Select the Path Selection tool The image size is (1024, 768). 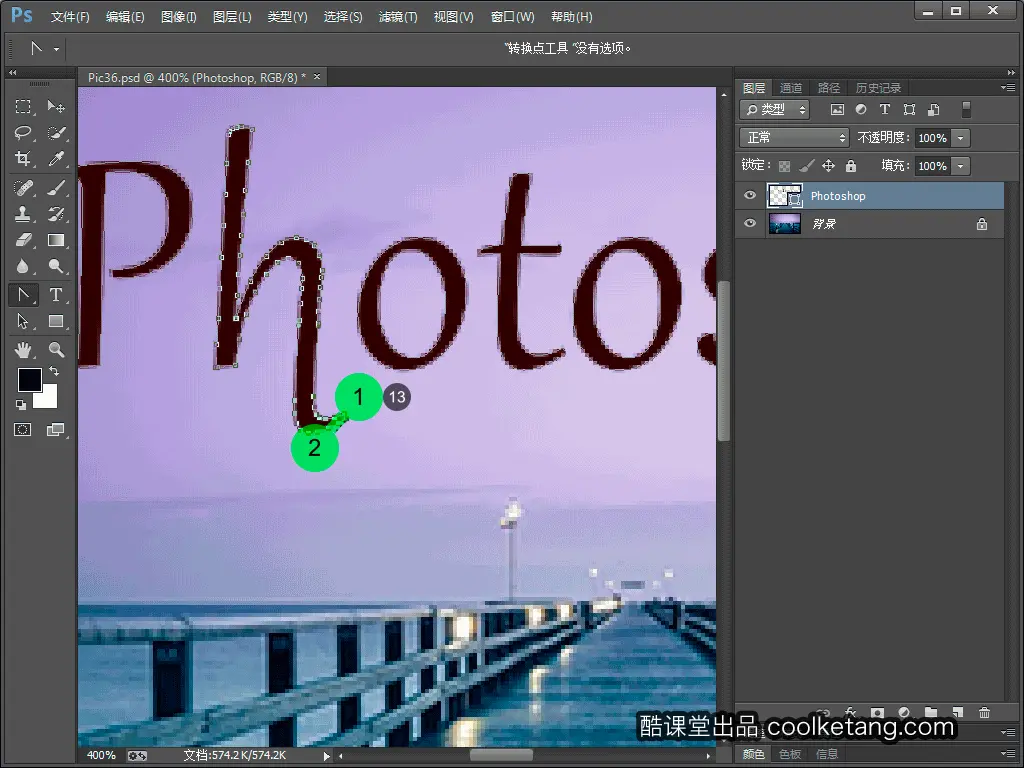[x=24, y=321]
